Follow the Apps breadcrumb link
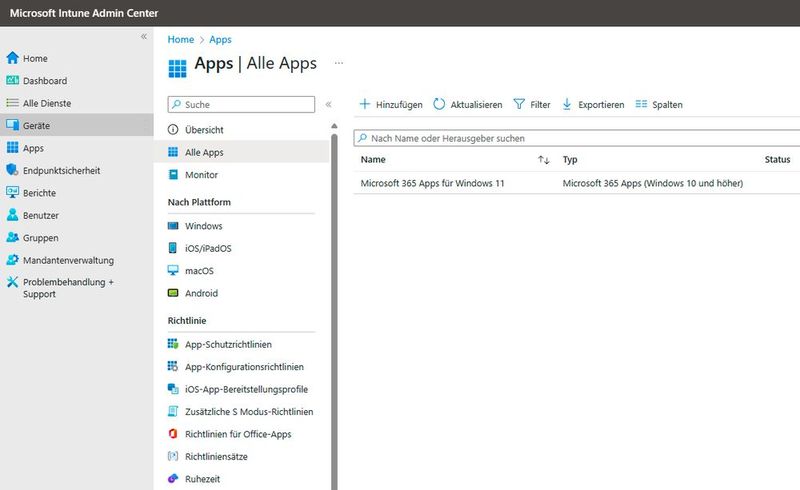800x490 pixels. [220, 39]
